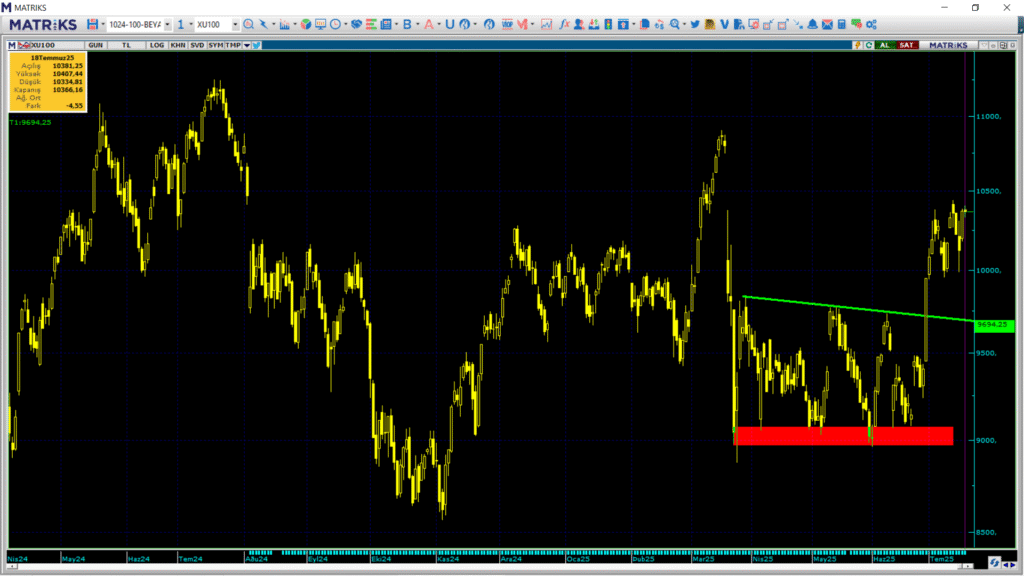Screen dimensions: 1024x576
Task: Click the save layout floppy disk icon
Action: click(x=92, y=24)
